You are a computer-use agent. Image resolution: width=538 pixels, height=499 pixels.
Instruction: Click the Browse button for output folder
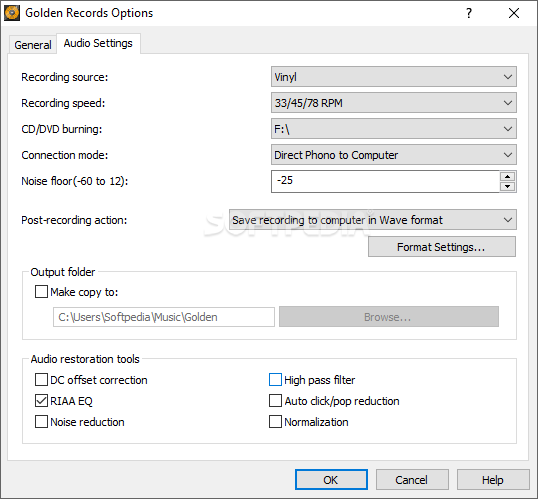389,317
